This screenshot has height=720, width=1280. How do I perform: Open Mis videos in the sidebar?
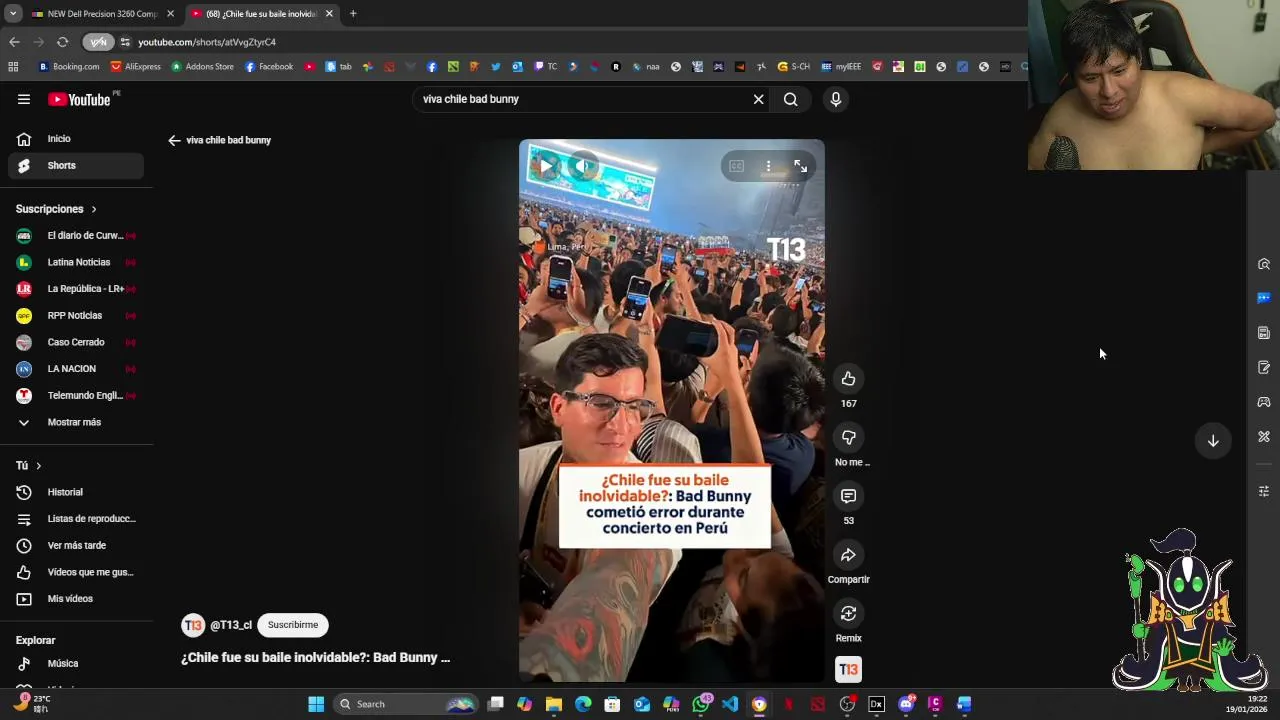click(76, 599)
